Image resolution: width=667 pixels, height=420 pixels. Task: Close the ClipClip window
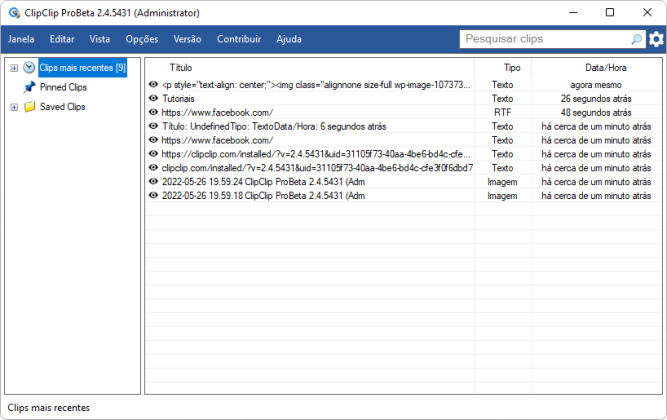(x=647, y=12)
